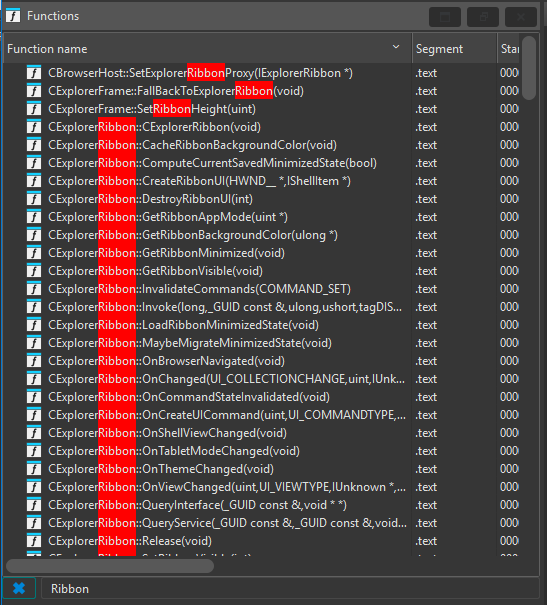
Task: Select CExplorerRibbon::OnShellViewChanged(void) entry
Action: coord(167,433)
